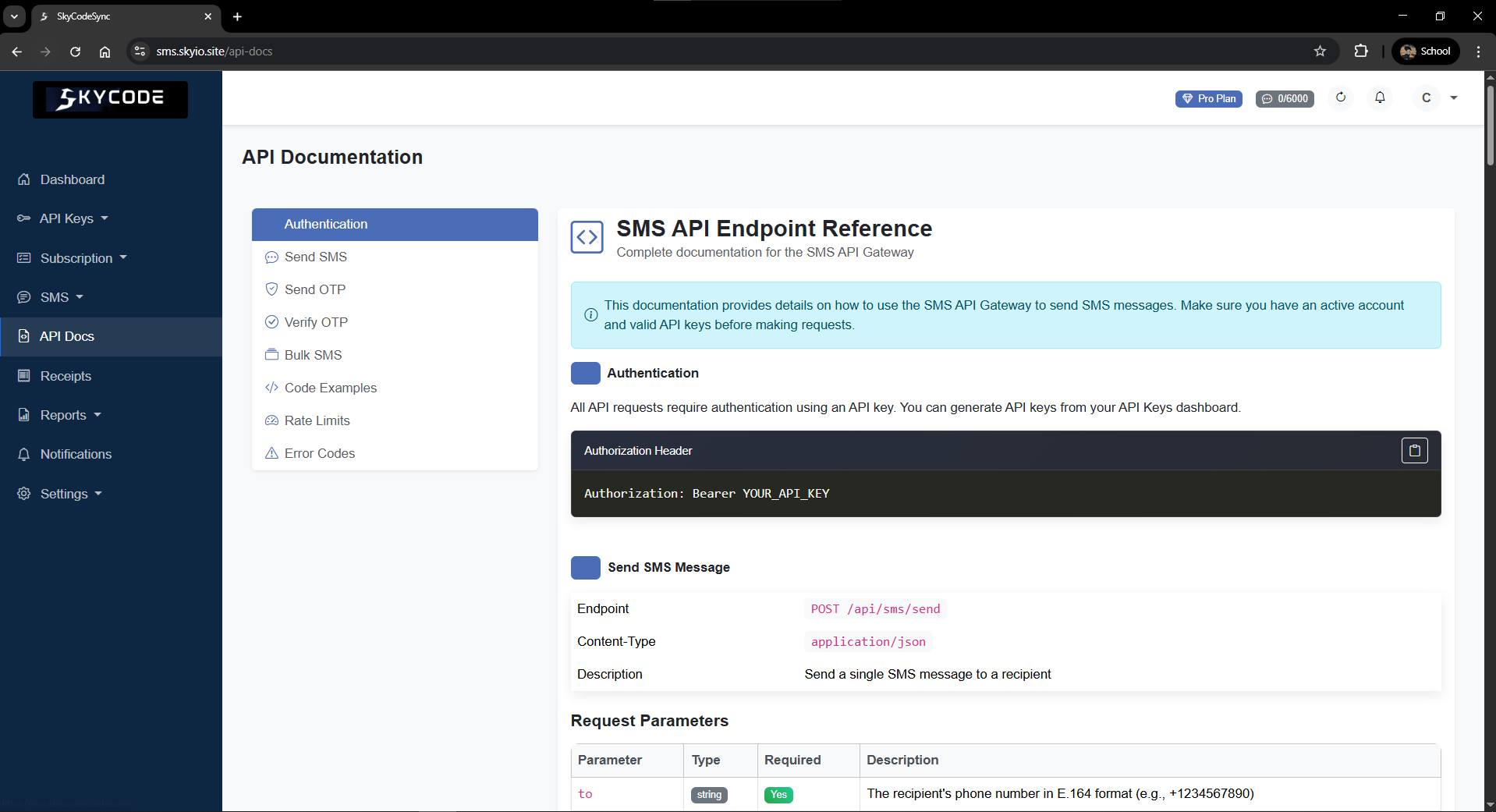
Task: Click the user avatar C
Action: pyautogui.click(x=1427, y=98)
